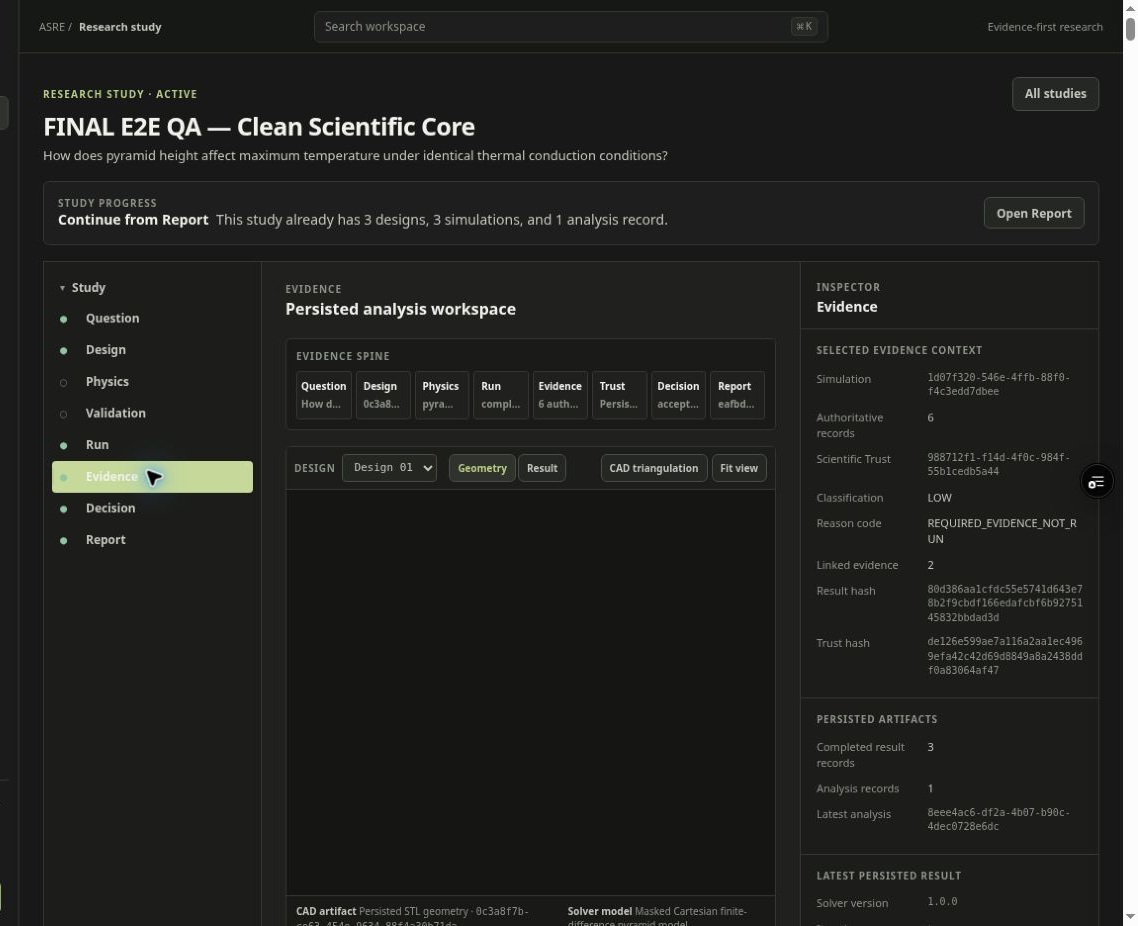The width and height of the screenshot is (1138, 926).
Task: Open the Trust card in evidence spine
Action: click(619, 395)
